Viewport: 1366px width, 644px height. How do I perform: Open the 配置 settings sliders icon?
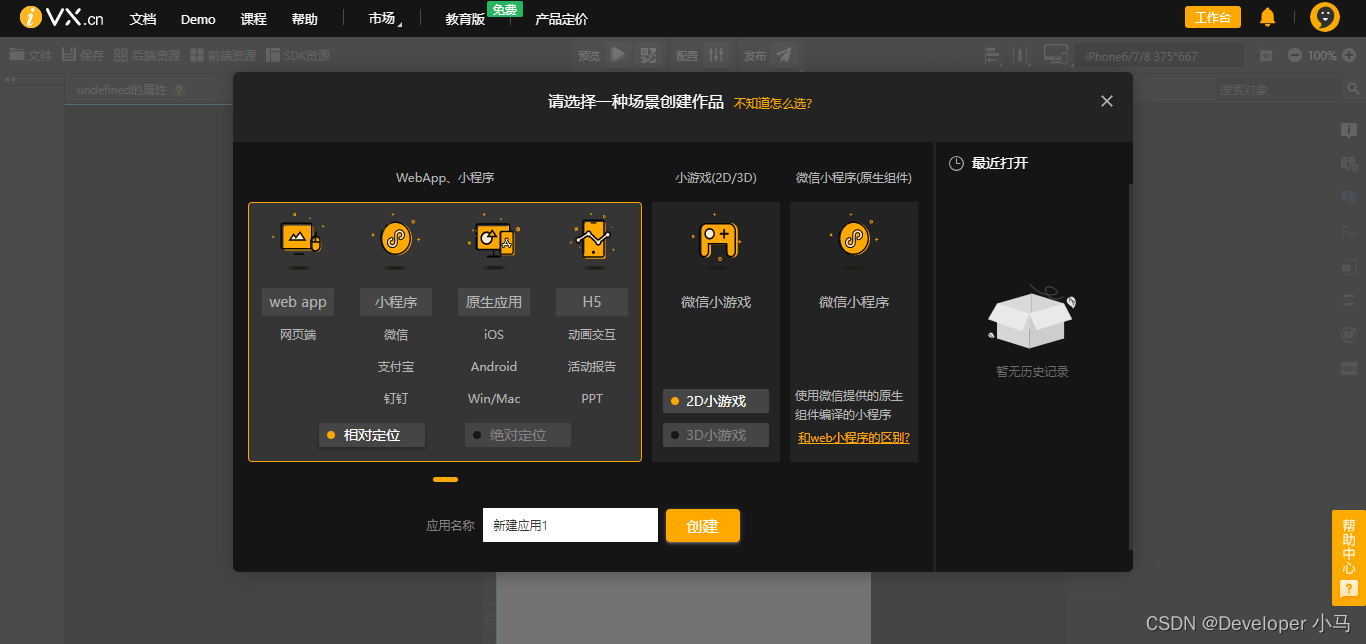[716, 55]
